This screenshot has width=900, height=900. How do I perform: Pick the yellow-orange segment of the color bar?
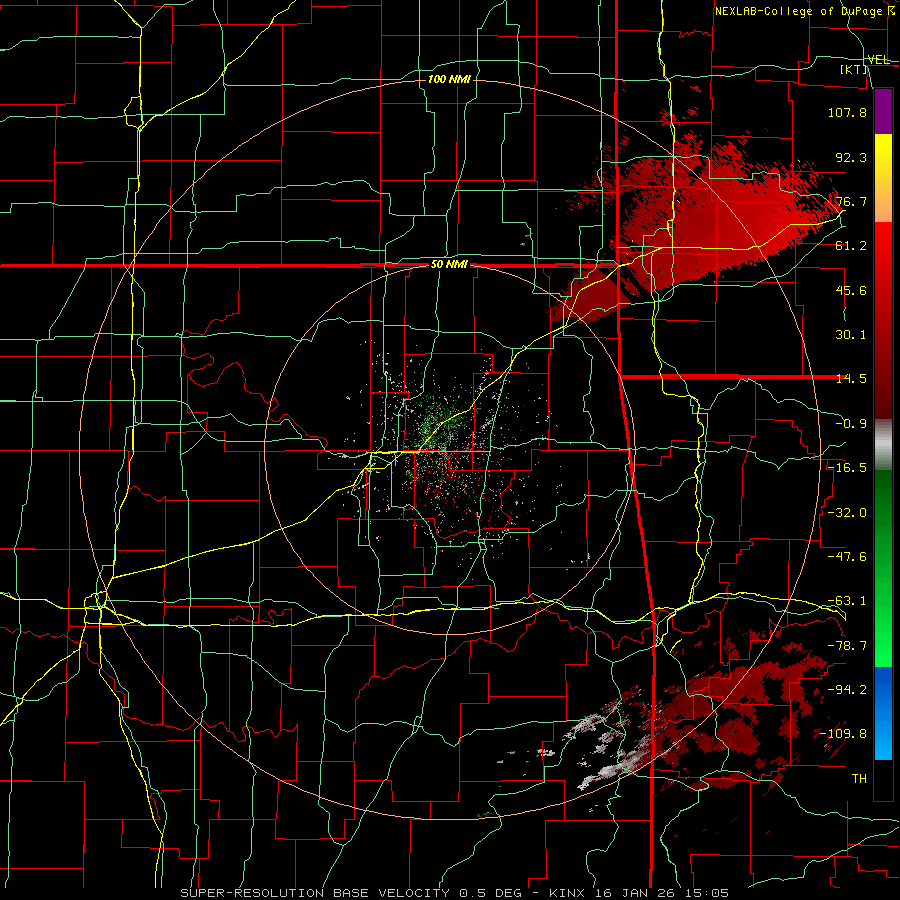tap(883, 178)
